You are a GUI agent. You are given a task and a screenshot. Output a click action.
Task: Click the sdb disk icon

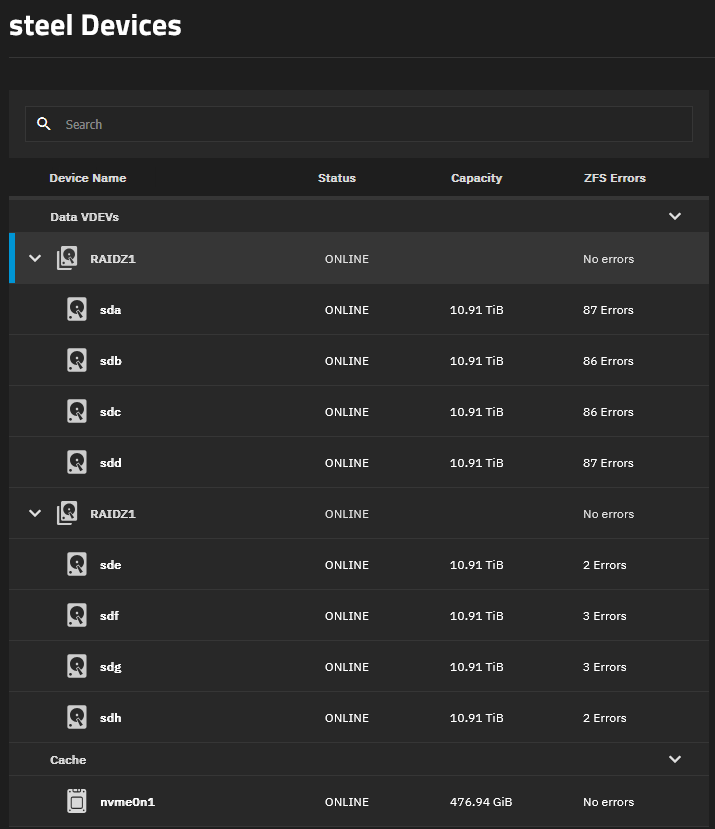(77, 361)
